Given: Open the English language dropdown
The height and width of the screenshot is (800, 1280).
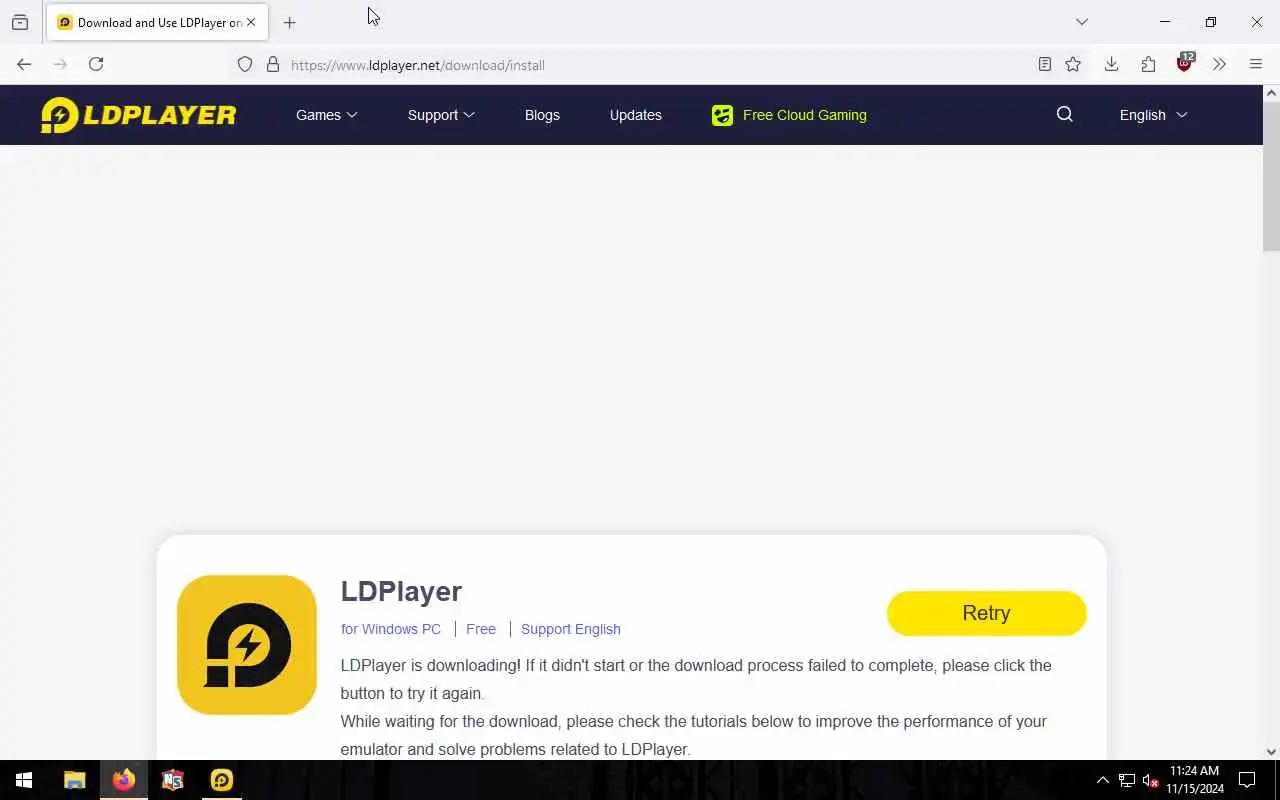Looking at the screenshot, I should (x=1153, y=115).
